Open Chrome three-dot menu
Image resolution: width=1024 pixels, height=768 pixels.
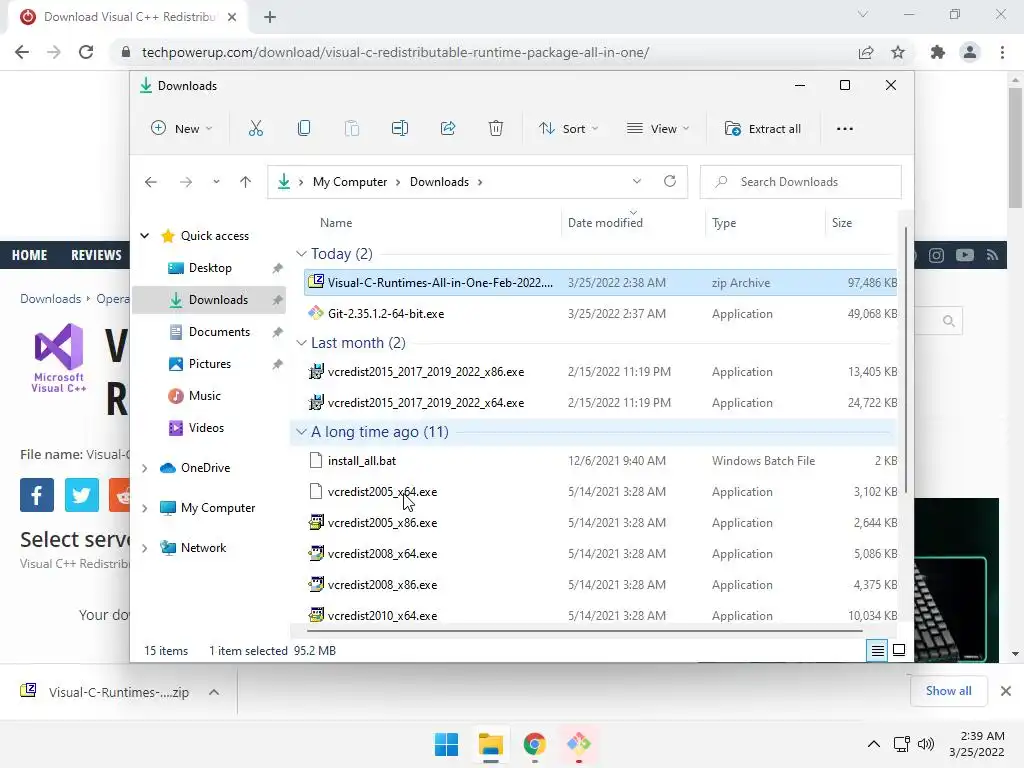click(1002, 52)
